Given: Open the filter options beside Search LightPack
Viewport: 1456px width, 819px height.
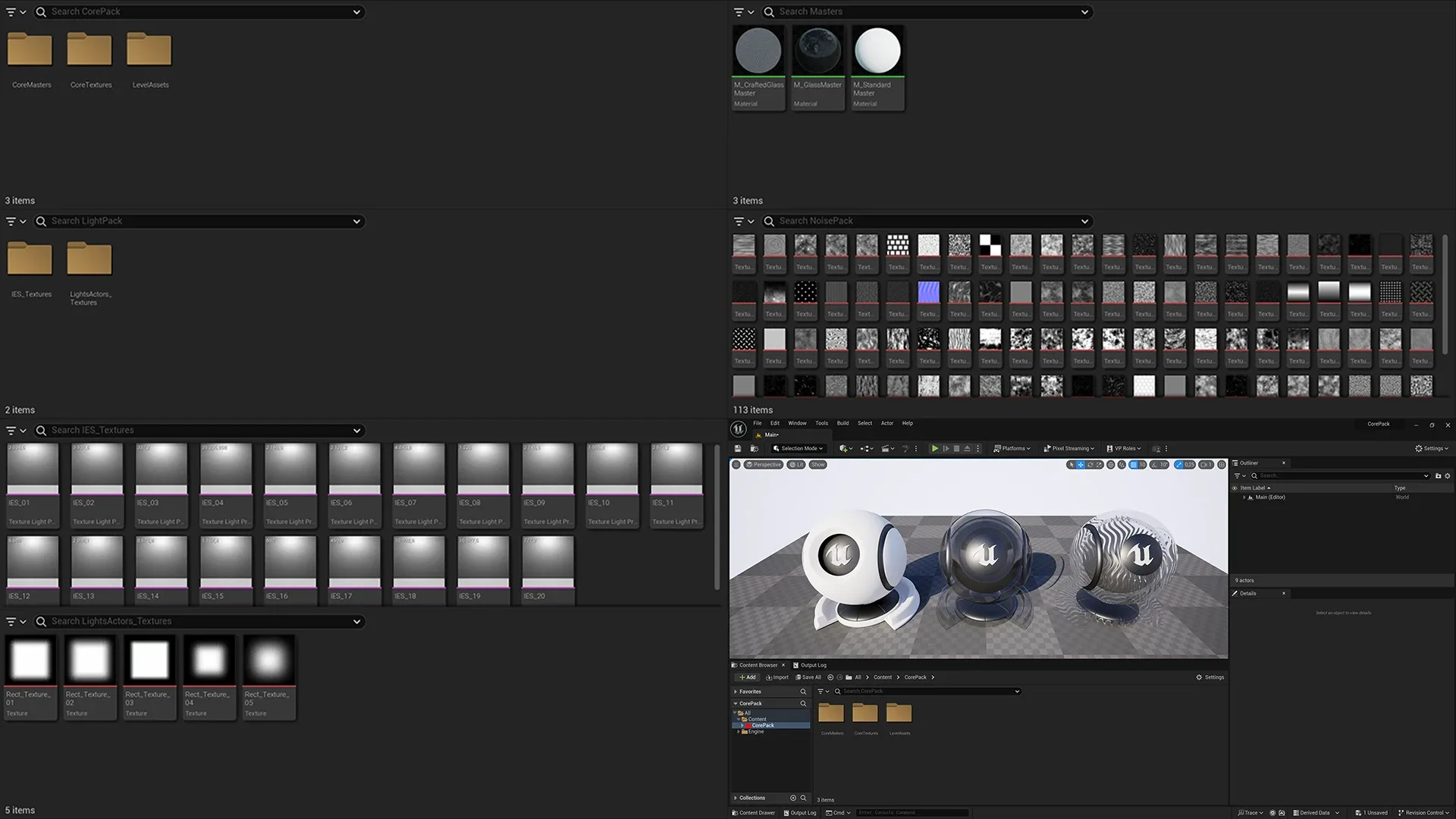Looking at the screenshot, I should (16, 221).
